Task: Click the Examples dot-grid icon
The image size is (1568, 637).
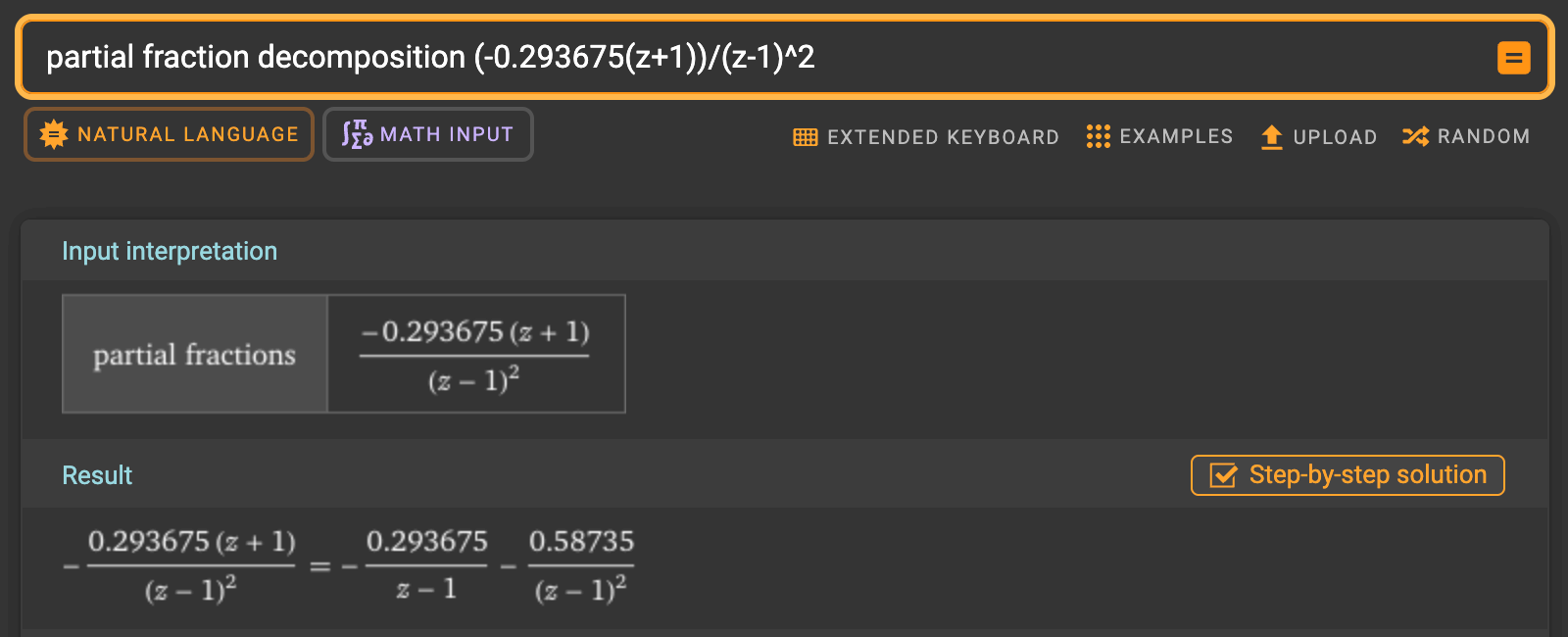Action: [x=1098, y=136]
